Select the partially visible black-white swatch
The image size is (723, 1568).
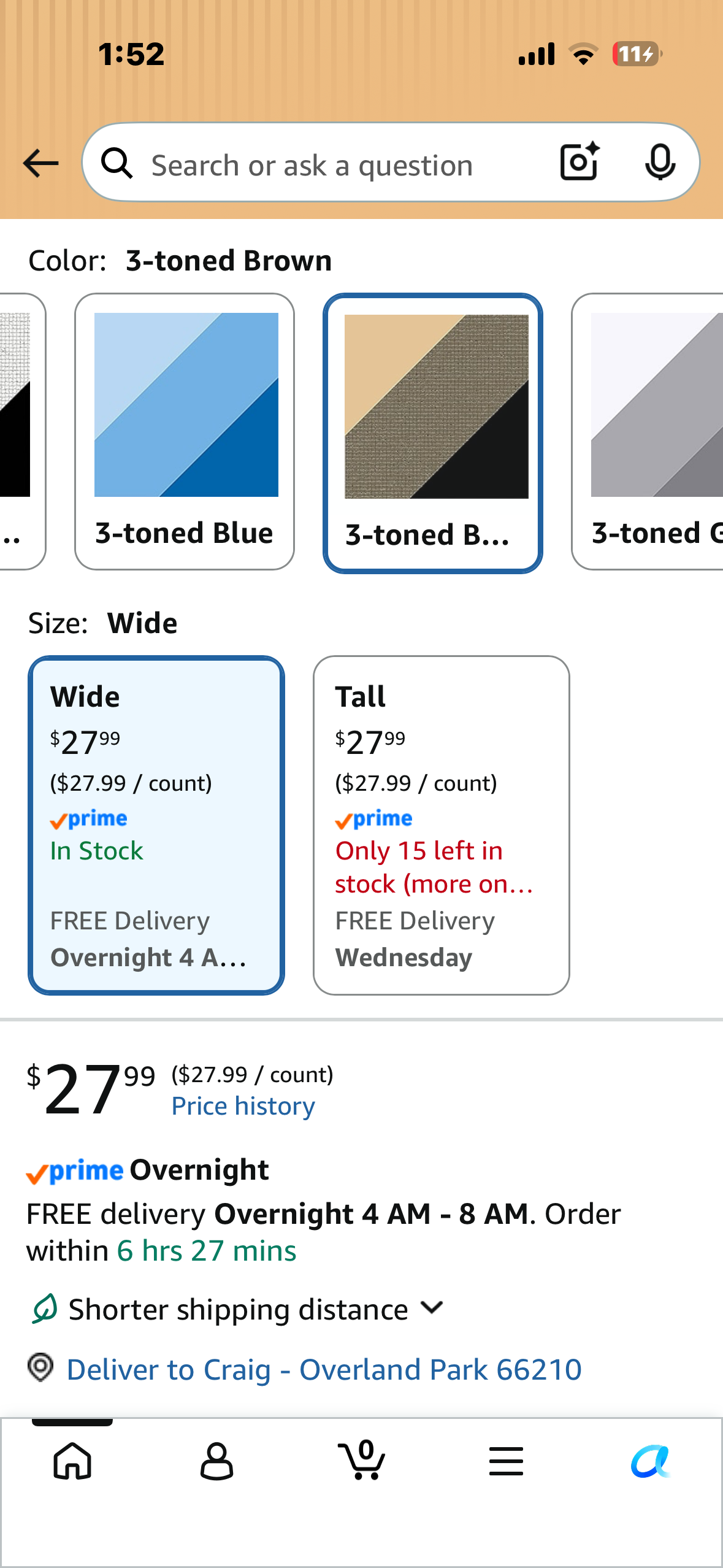point(22,431)
